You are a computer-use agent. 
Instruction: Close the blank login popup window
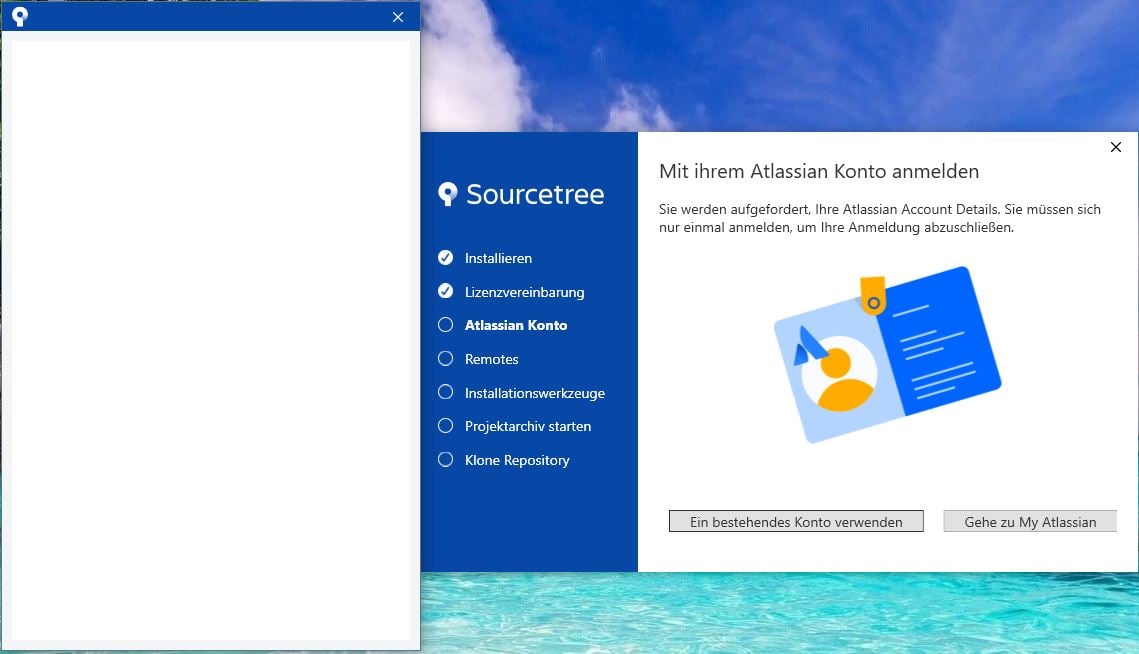(397, 17)
